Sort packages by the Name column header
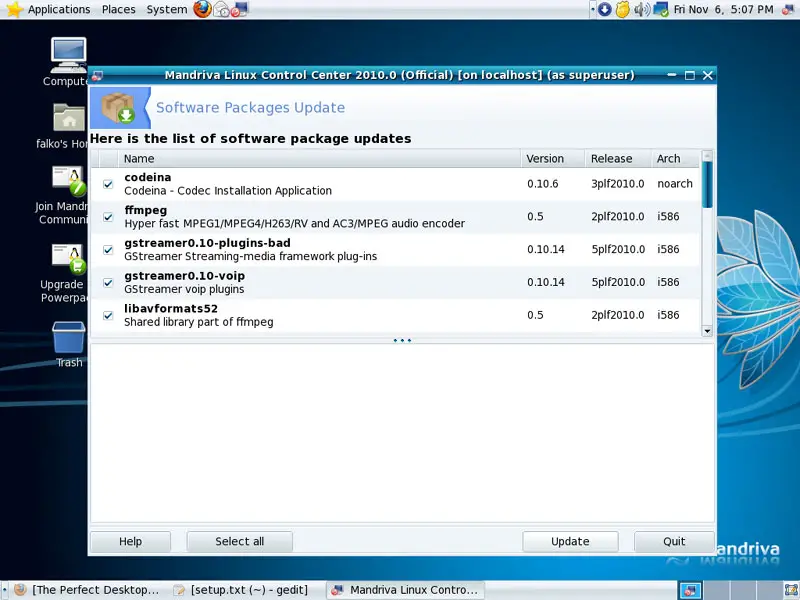 319,159
